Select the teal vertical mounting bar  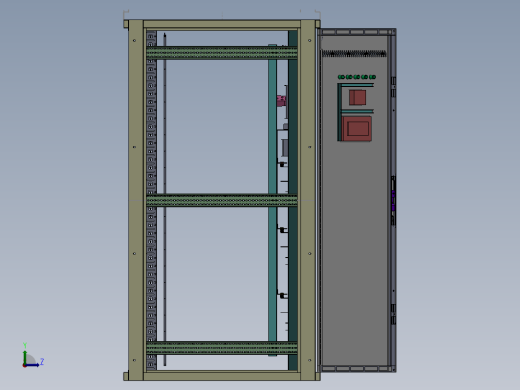pos(272,133)
